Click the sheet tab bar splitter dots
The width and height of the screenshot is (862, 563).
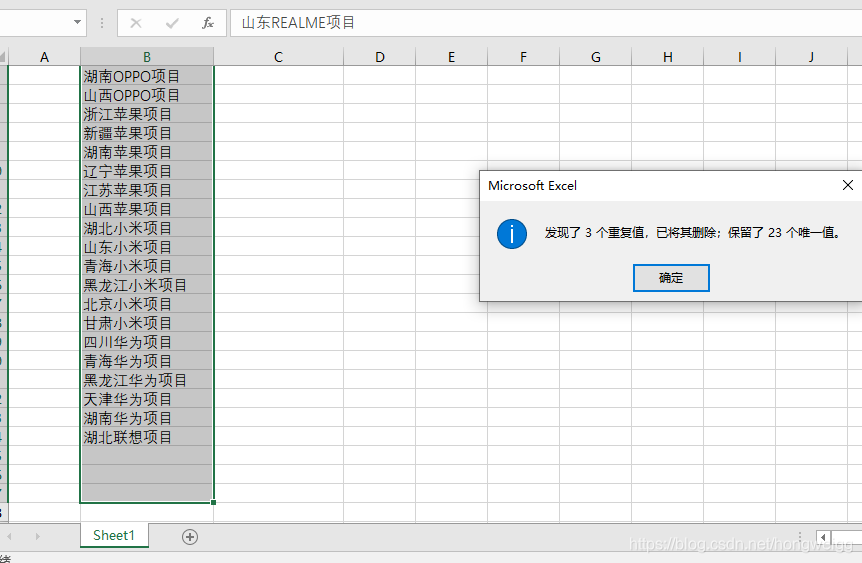(800, 537)
